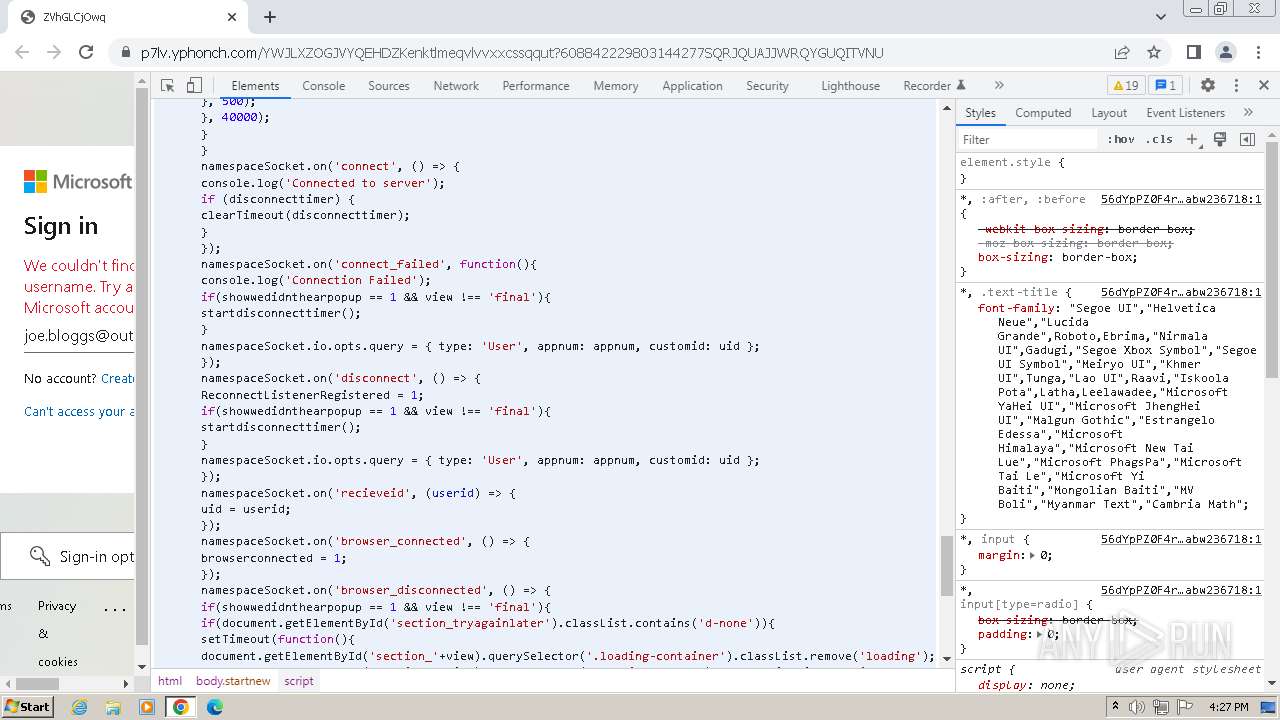Select the Styles pane tab
This screenshot has width=1280, height=720.
980,113
